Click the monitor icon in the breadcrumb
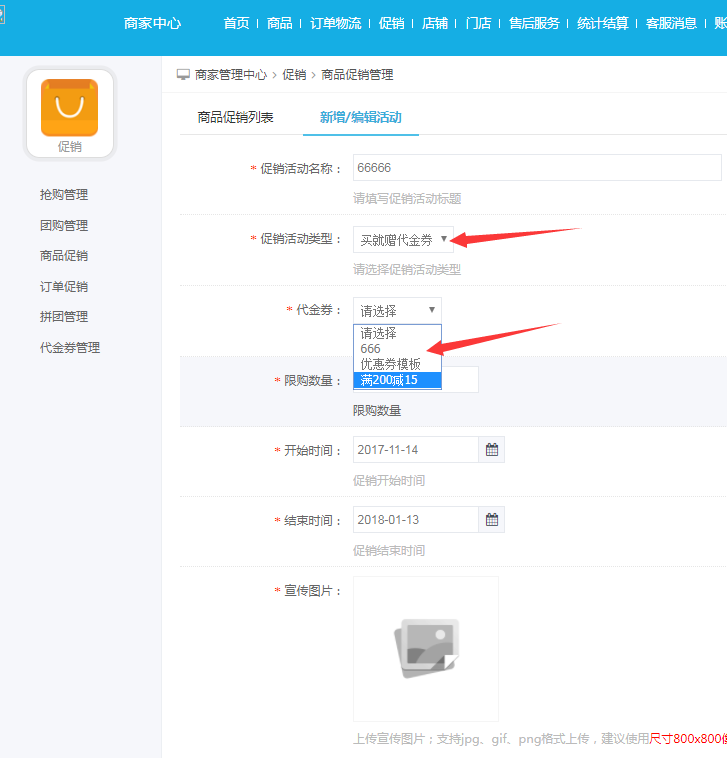 [183, 75]
